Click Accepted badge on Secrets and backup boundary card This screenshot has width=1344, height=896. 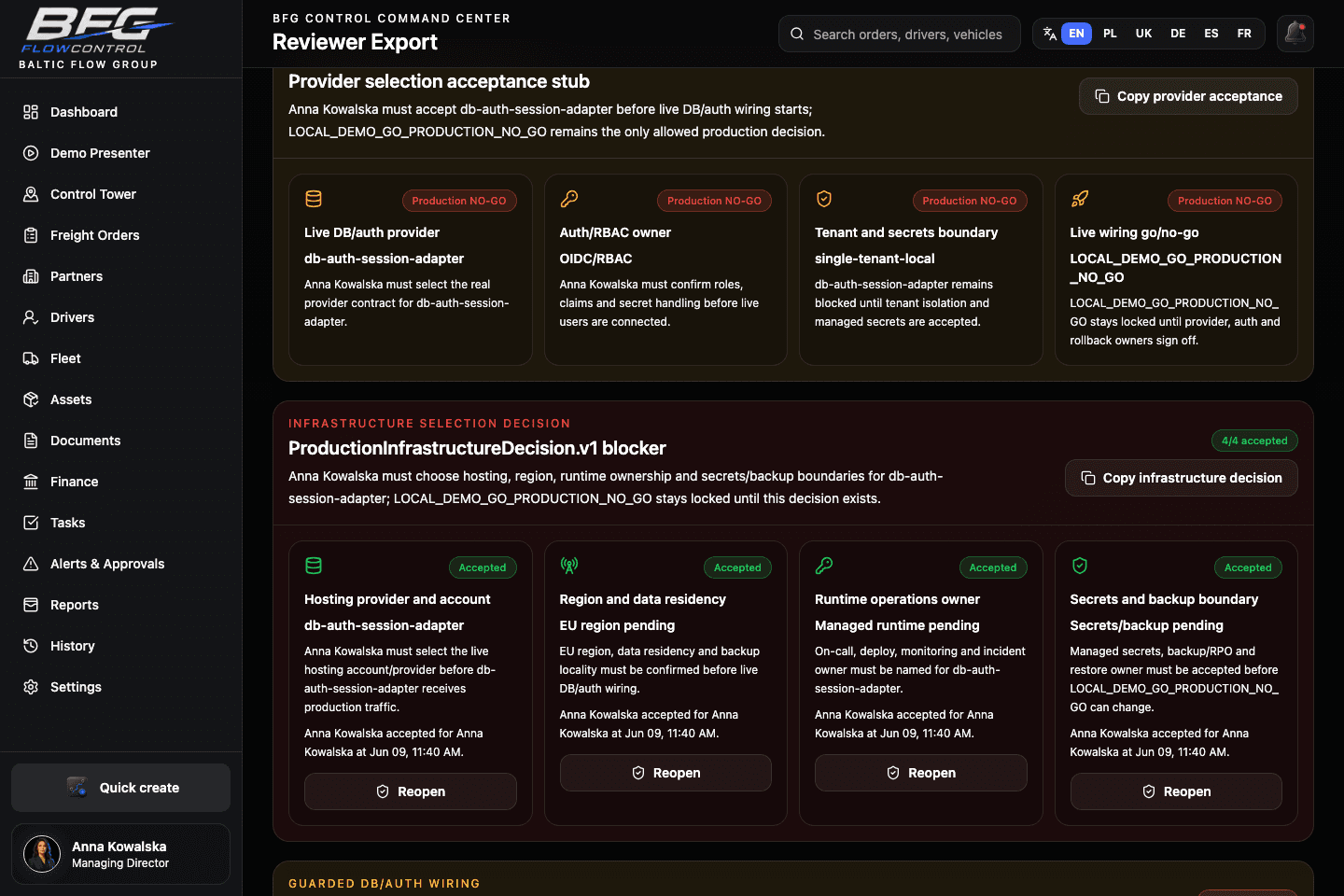click(x=1248, y=567)
